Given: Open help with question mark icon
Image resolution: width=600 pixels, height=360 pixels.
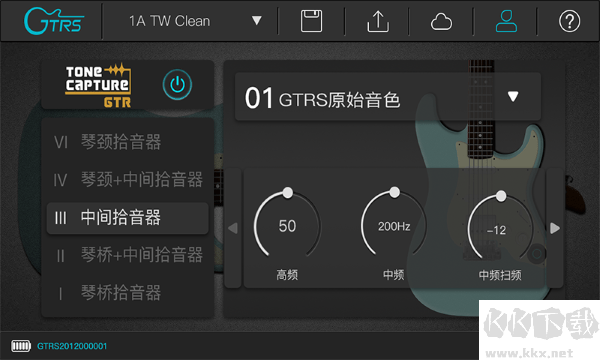Looking at the screenshot, I should click(569, 21).
